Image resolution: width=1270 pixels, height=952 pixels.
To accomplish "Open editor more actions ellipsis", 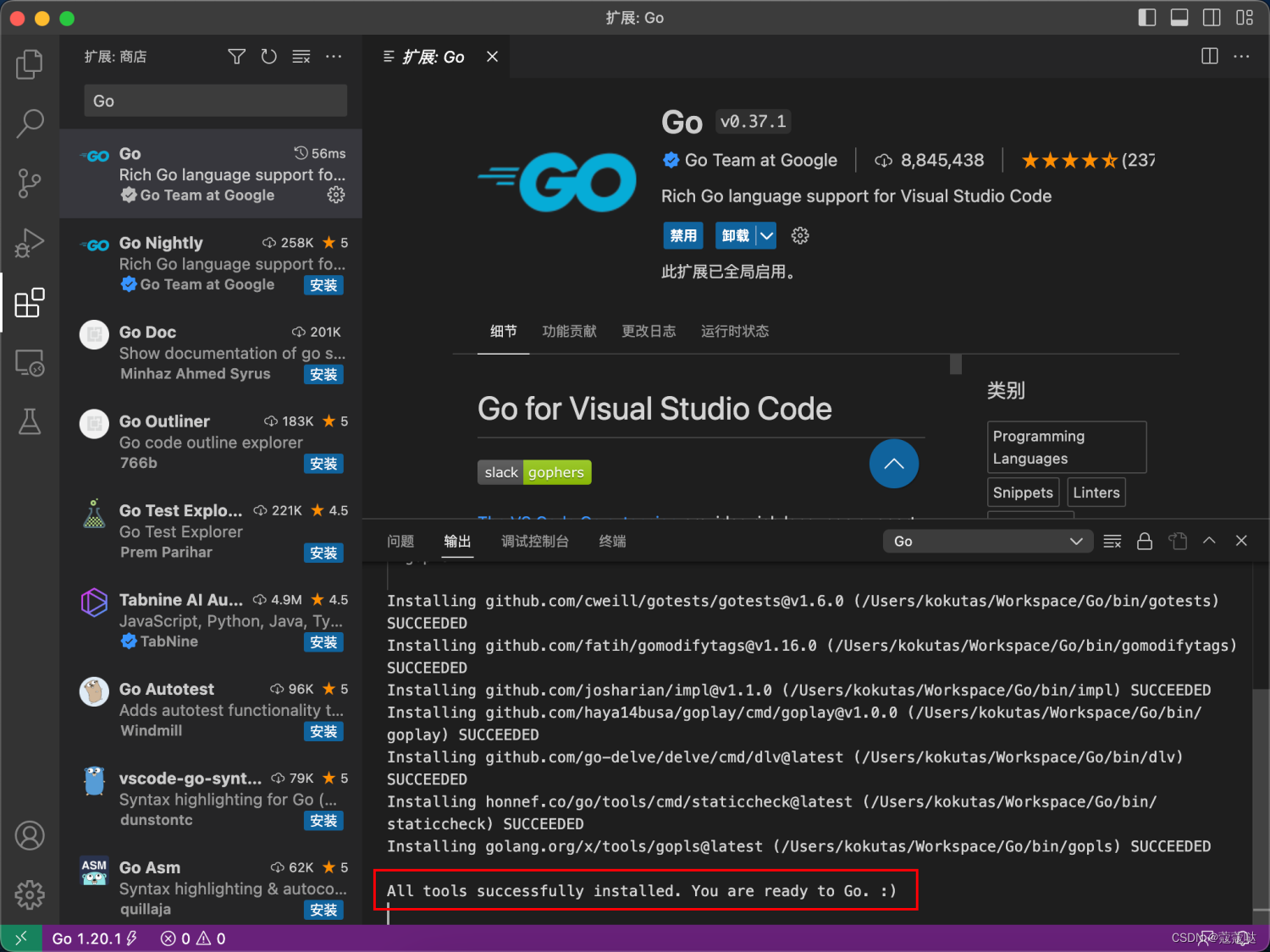I will click(1241, 57).
